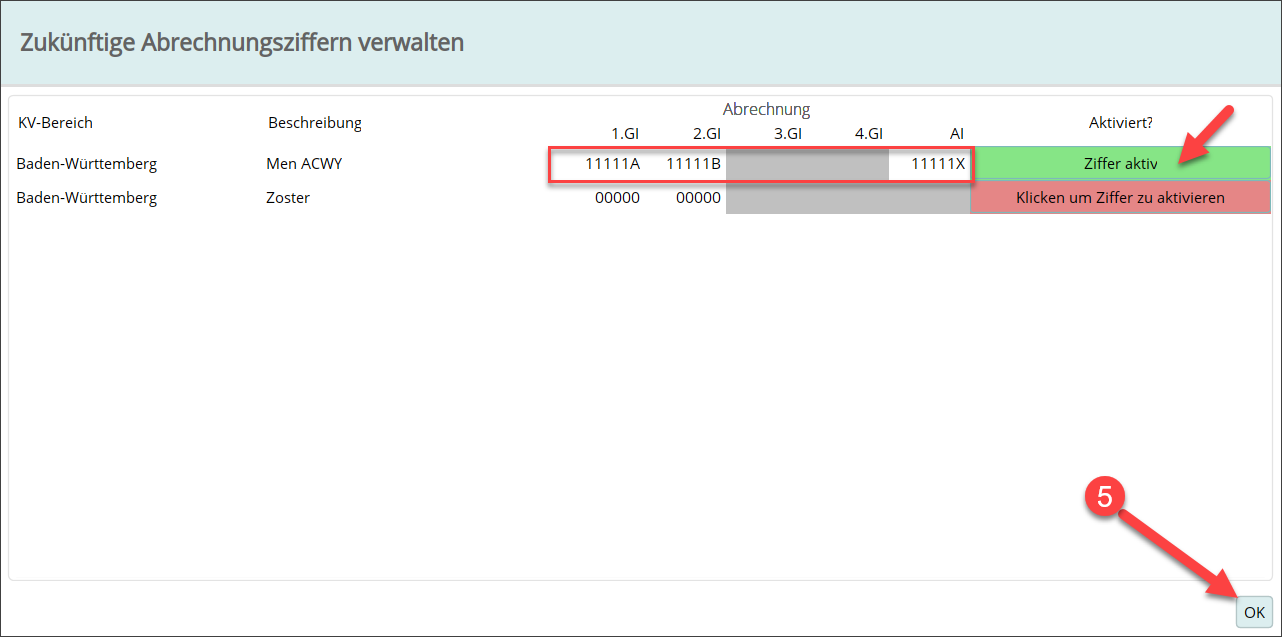
Task: Confirm the dialog with the OK button
Action: (x=1254, y=612)
